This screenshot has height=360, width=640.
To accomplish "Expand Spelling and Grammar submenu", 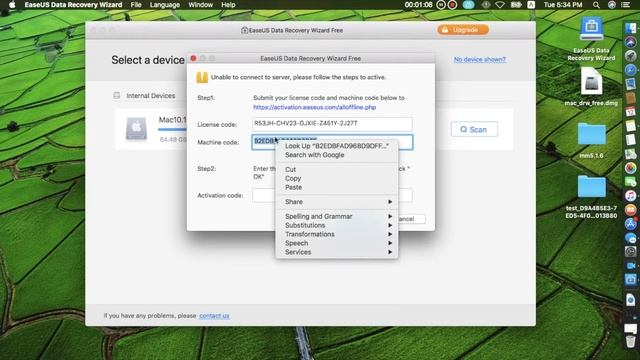I will click(337, 216).
